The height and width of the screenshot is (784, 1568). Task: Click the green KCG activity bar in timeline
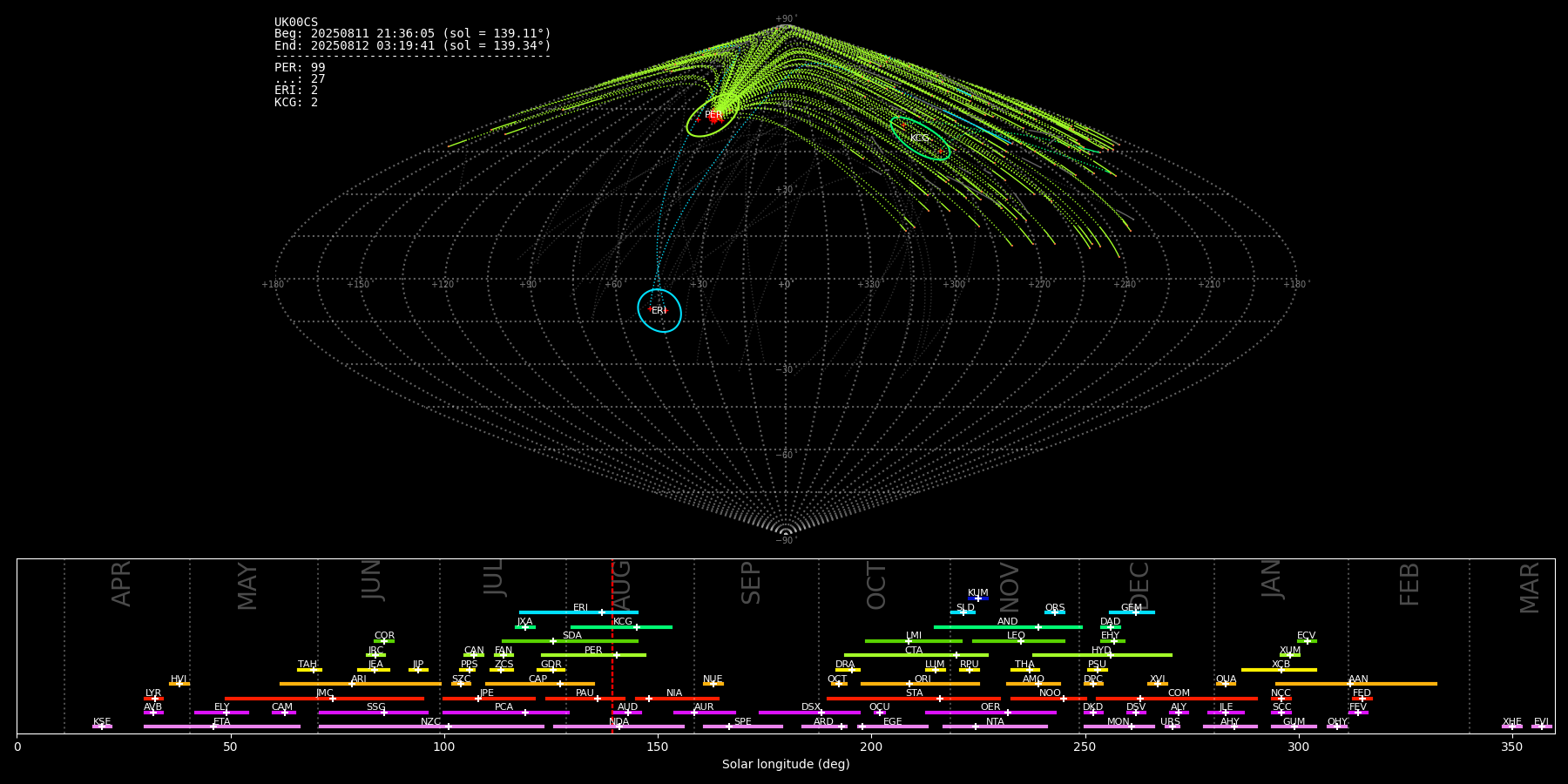621,626
